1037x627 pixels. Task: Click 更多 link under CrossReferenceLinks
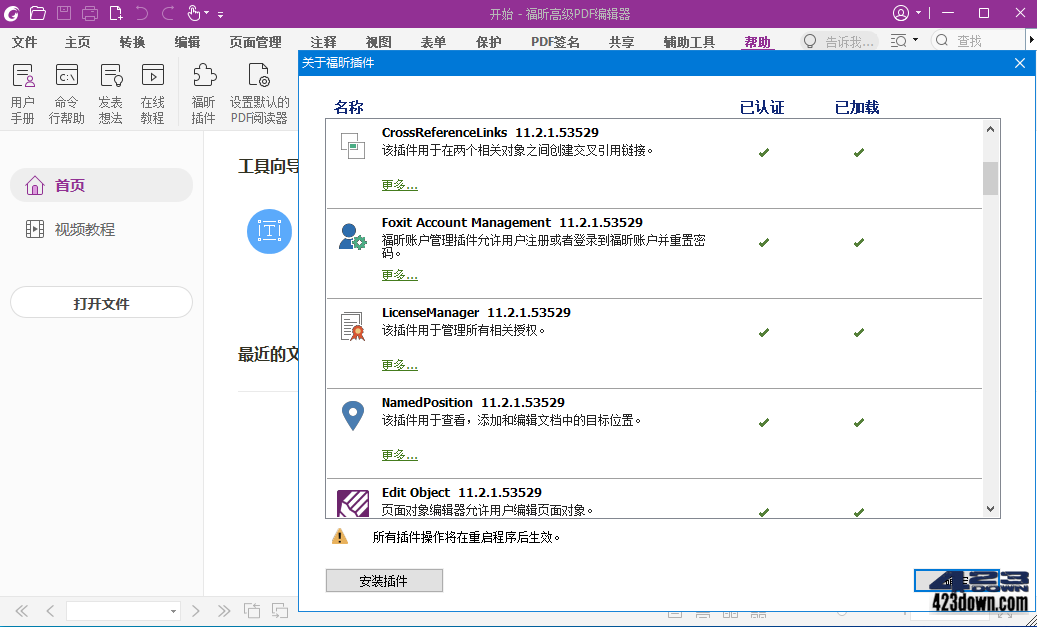click(399, 185)
